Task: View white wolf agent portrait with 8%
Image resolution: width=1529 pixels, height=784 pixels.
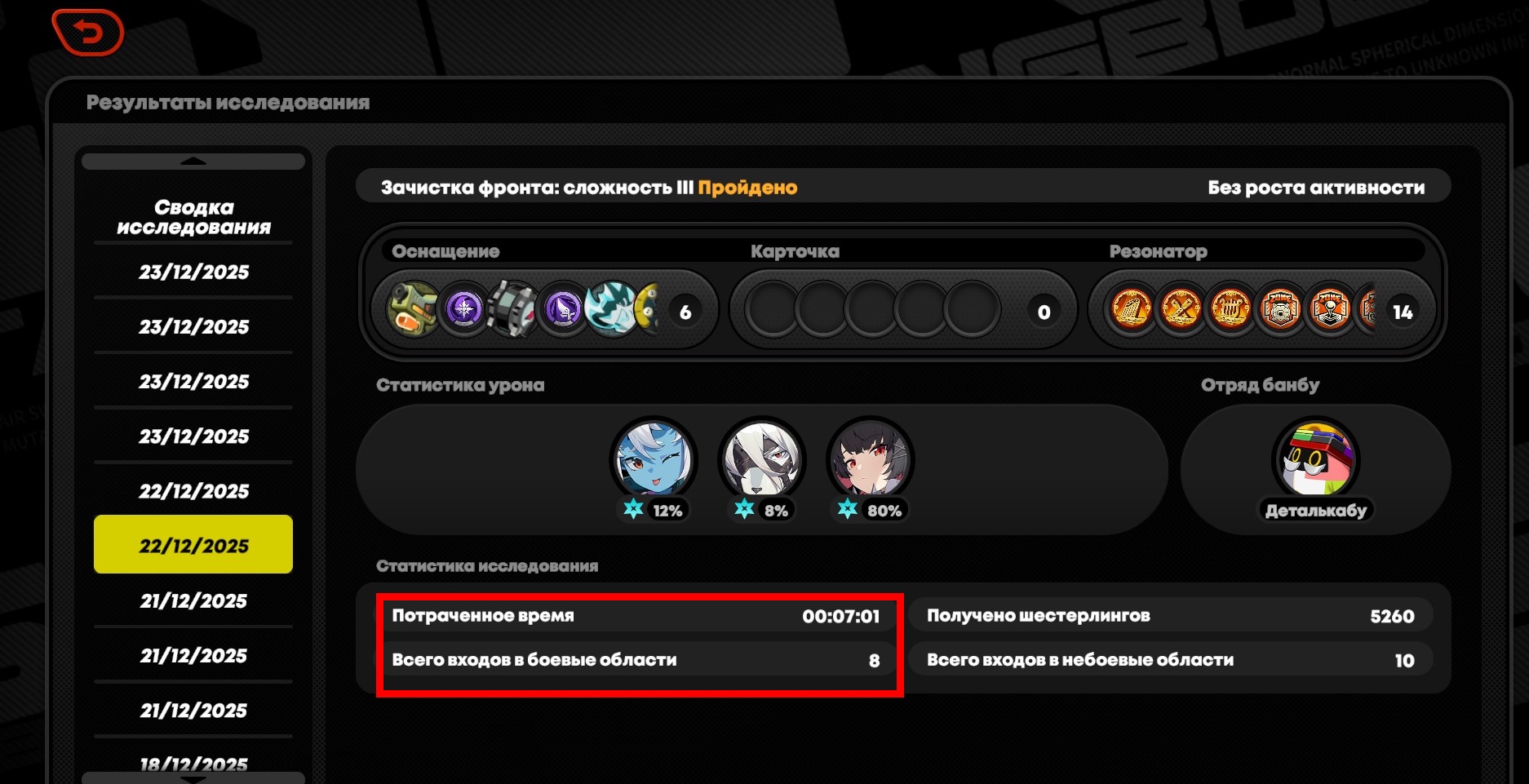Action: (761, 459)
